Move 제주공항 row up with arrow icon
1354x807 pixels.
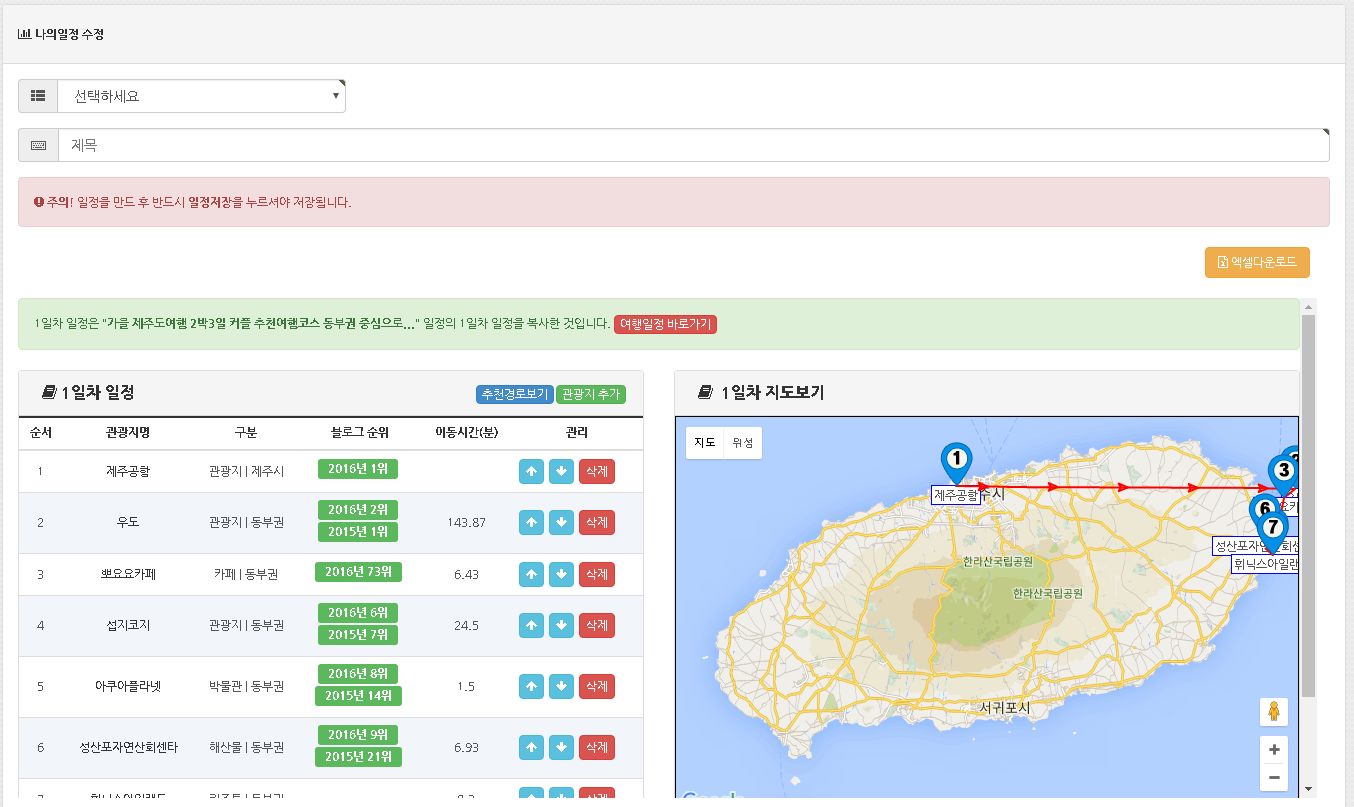coord(531,471)
